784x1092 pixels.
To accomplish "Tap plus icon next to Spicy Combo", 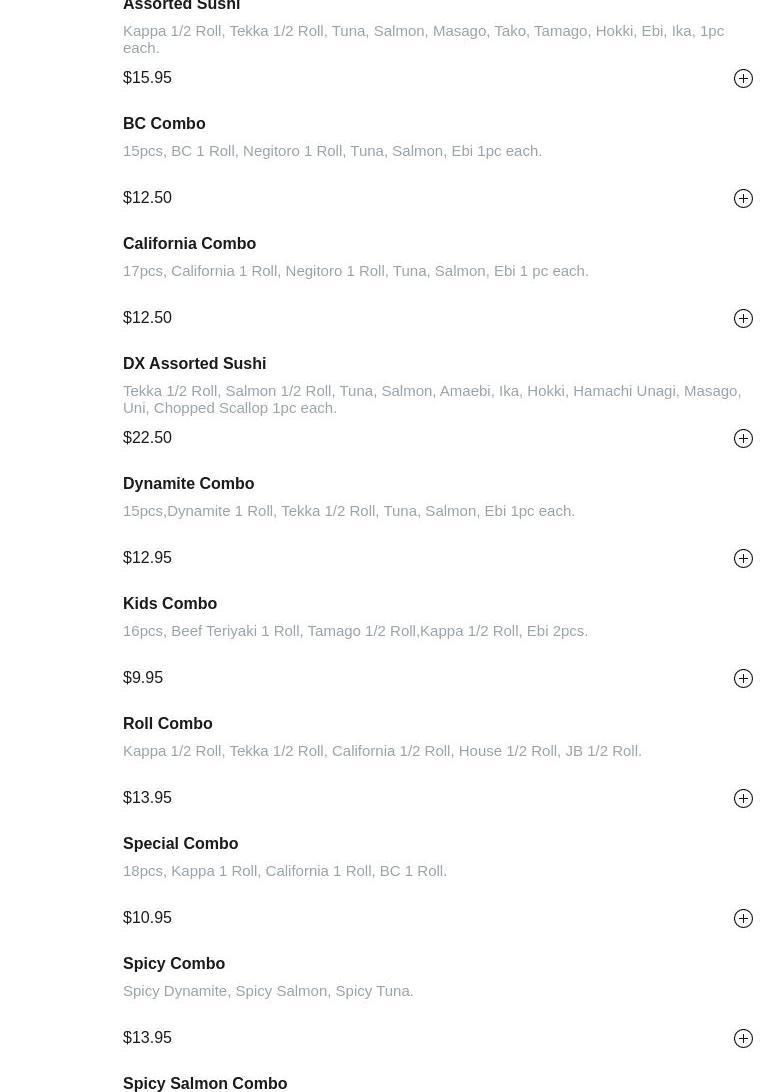I will 743,1038.
